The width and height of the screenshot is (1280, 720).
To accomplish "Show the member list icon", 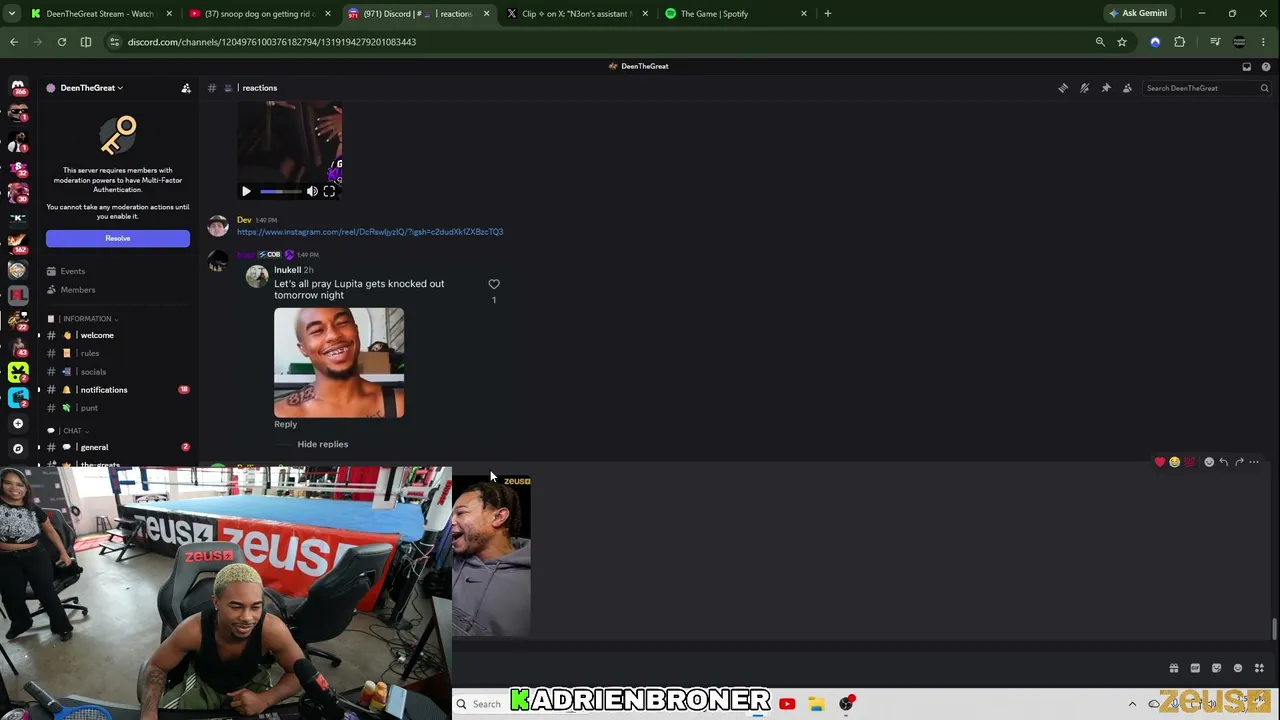I will tap(1127, 88).
